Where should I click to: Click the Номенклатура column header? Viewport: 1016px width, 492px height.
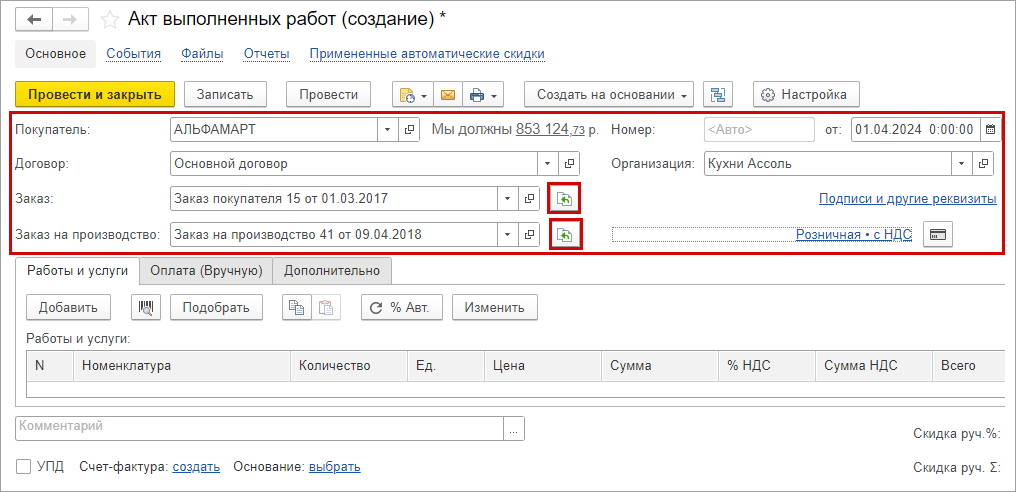pos(182,366)
